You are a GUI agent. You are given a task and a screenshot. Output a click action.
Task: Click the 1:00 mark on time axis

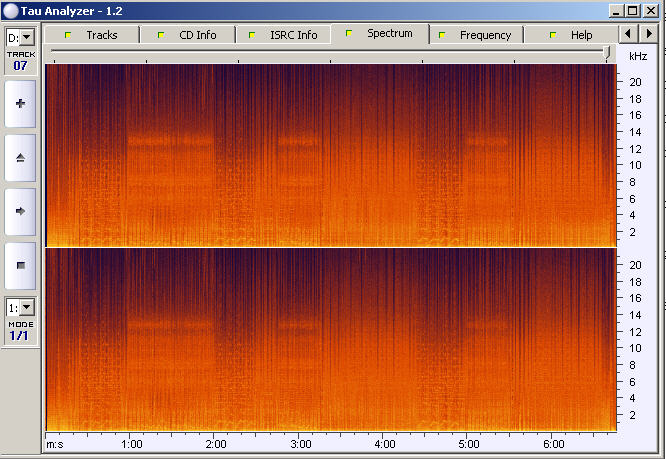[131, 443]
